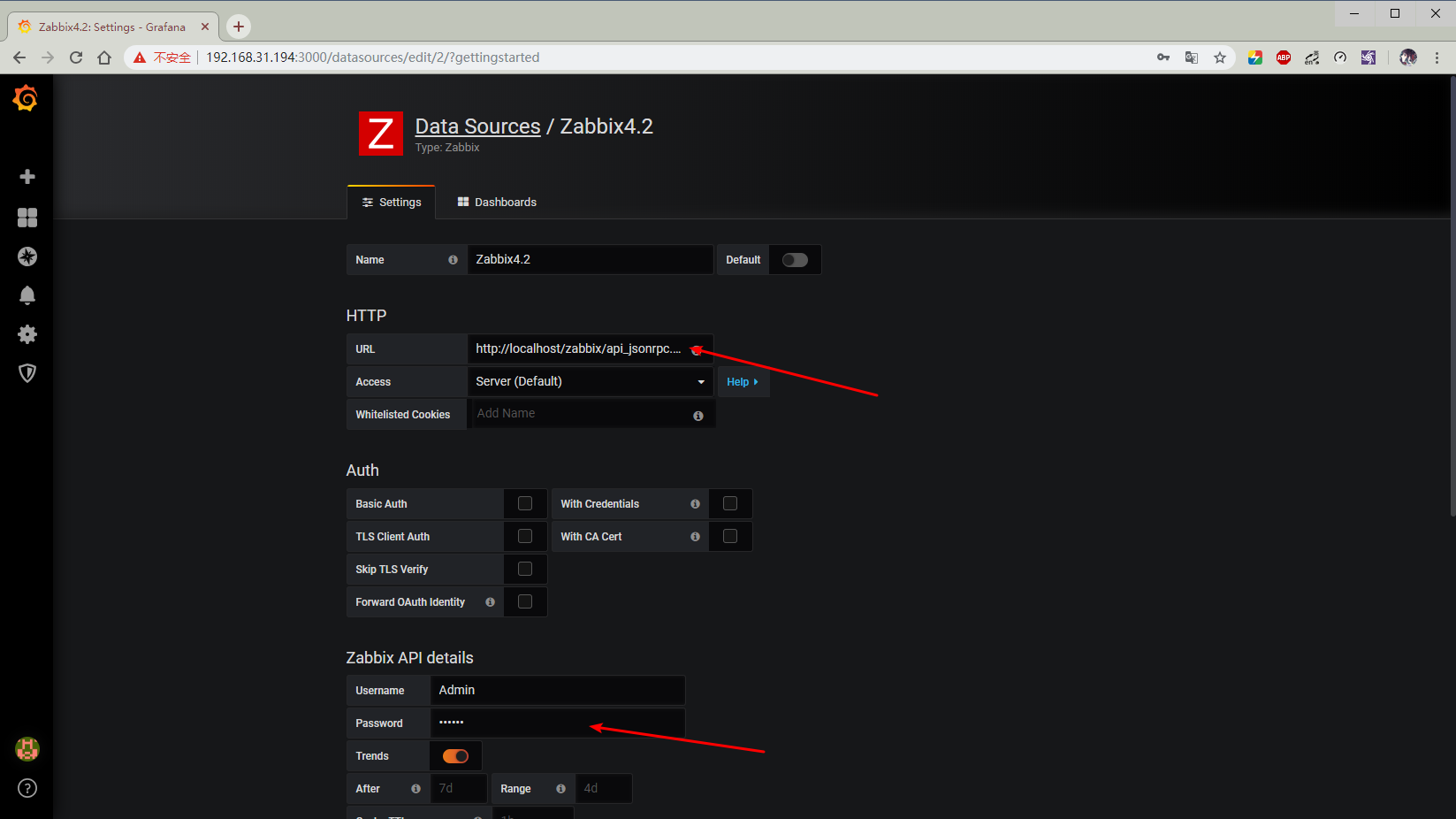Open the Data Sources breadcrumb link
The height and width of the screenshot is (819, 1456).
[x=477, y=126]
